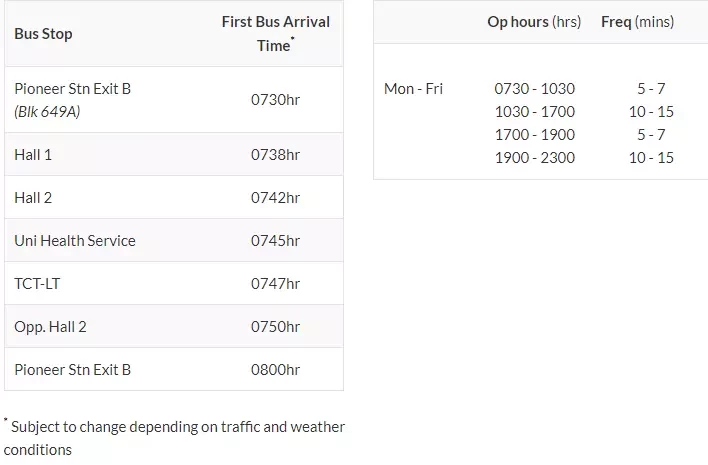
Task: Click the Uni Health Service stop
Action: pos(75,241)
